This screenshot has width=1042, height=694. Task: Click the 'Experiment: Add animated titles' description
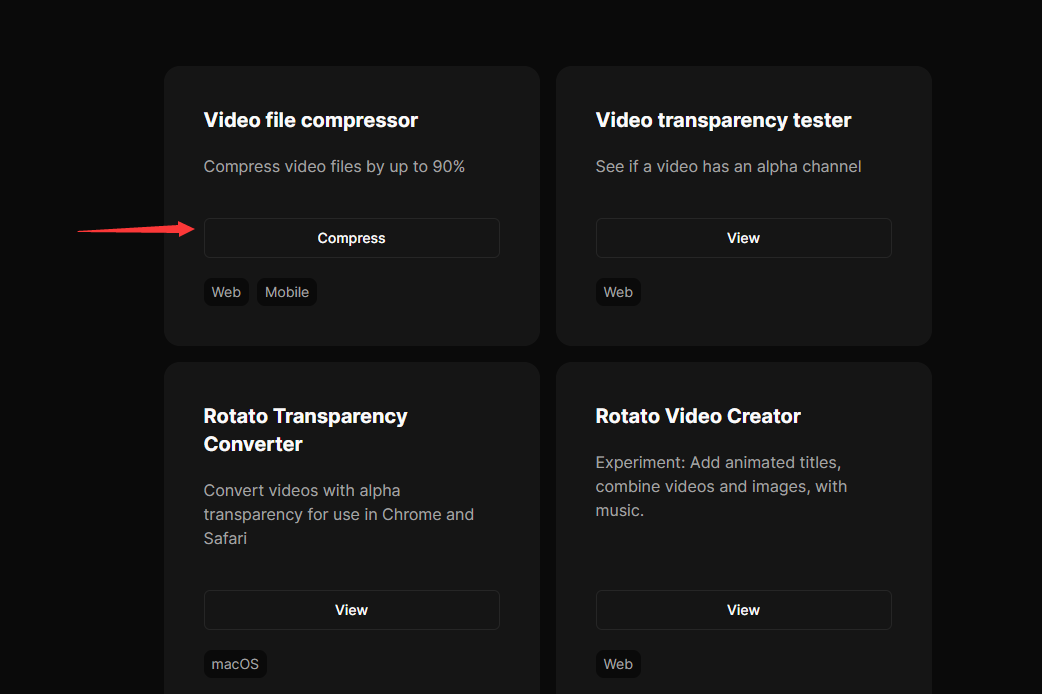click(720, 487)
